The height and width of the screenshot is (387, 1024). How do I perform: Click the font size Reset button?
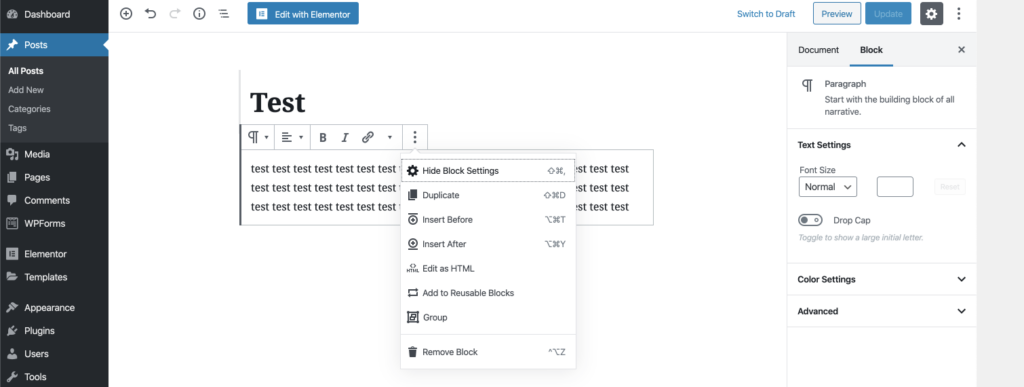950,187
